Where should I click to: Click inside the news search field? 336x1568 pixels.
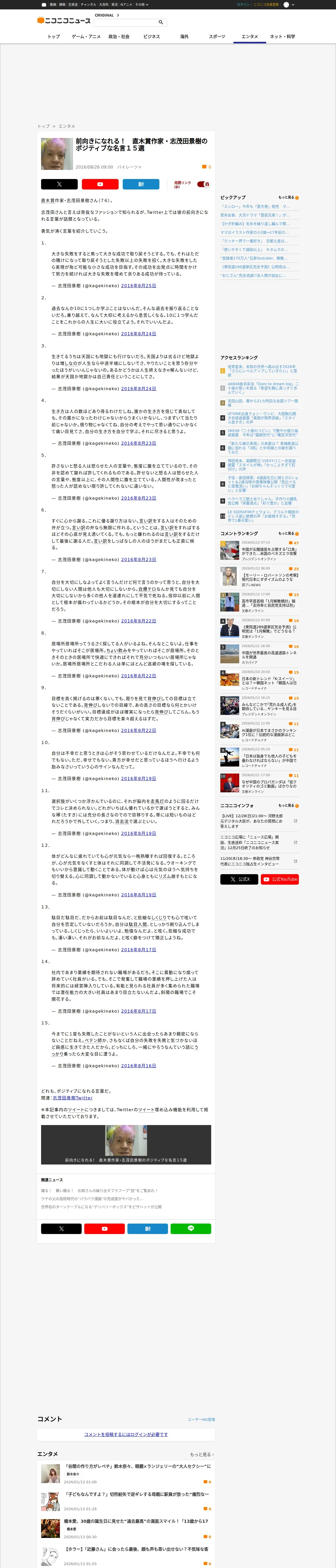point(126,22)
